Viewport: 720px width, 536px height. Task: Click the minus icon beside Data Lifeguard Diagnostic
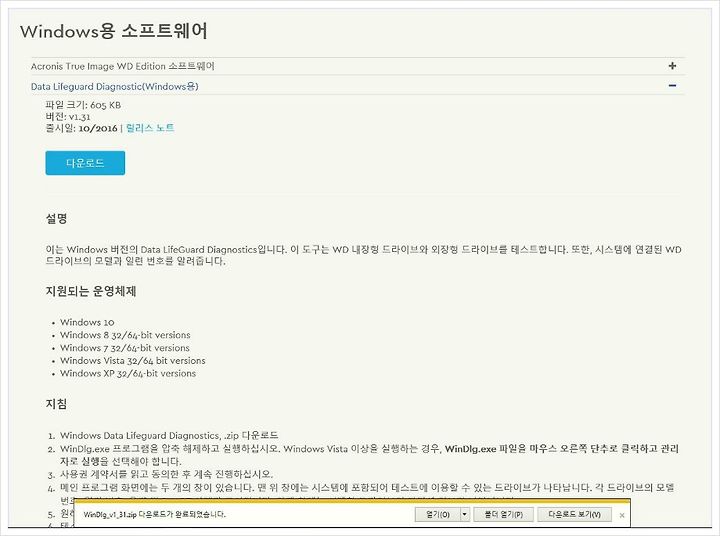pos(672,86)
